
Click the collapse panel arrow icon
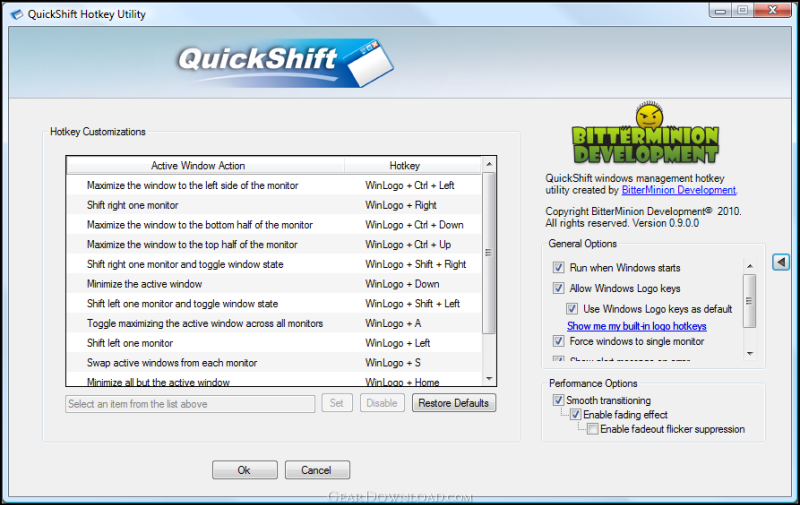781,262
